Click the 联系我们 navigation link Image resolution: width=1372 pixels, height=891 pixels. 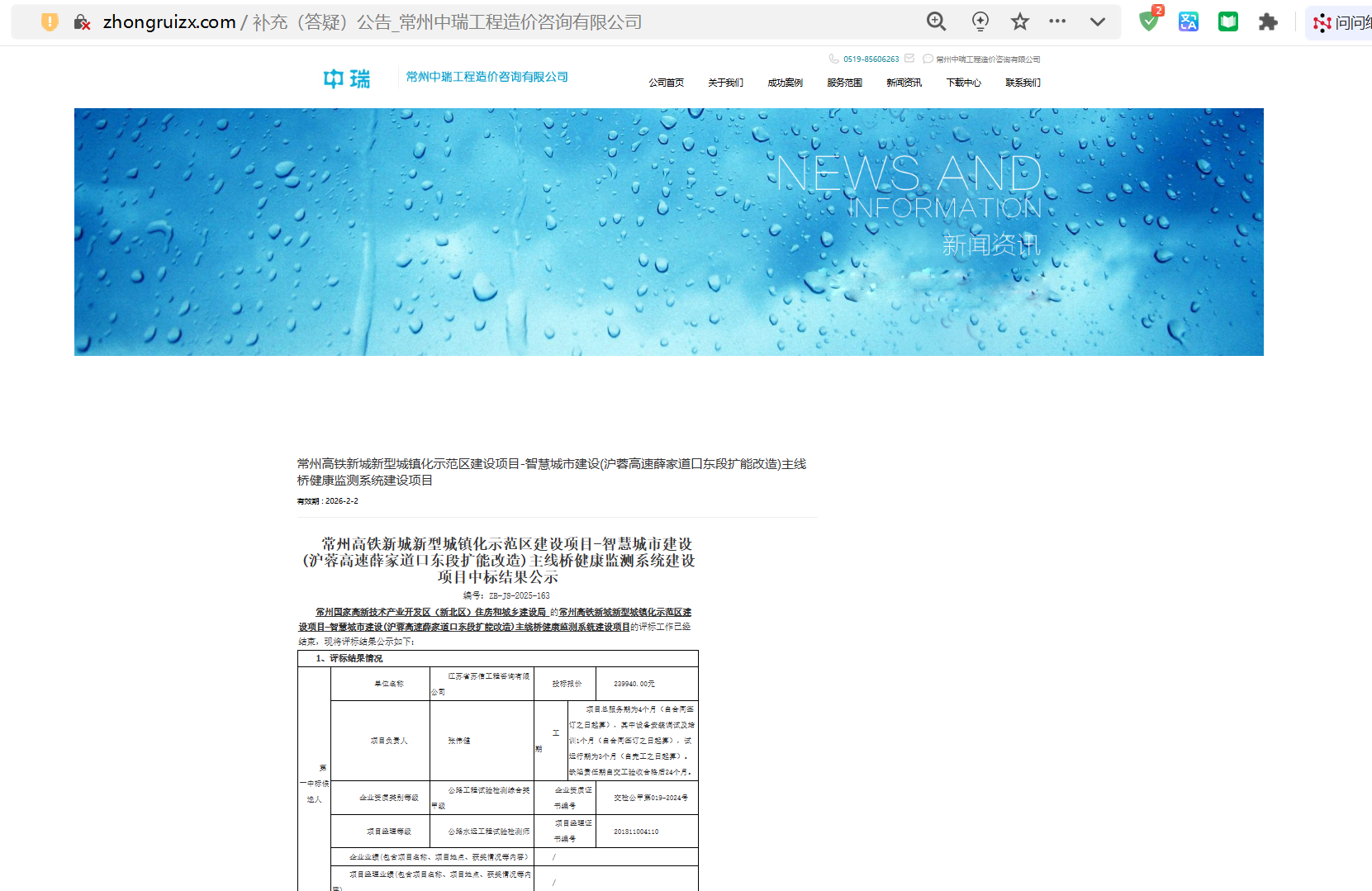[x=1023, y=83]
